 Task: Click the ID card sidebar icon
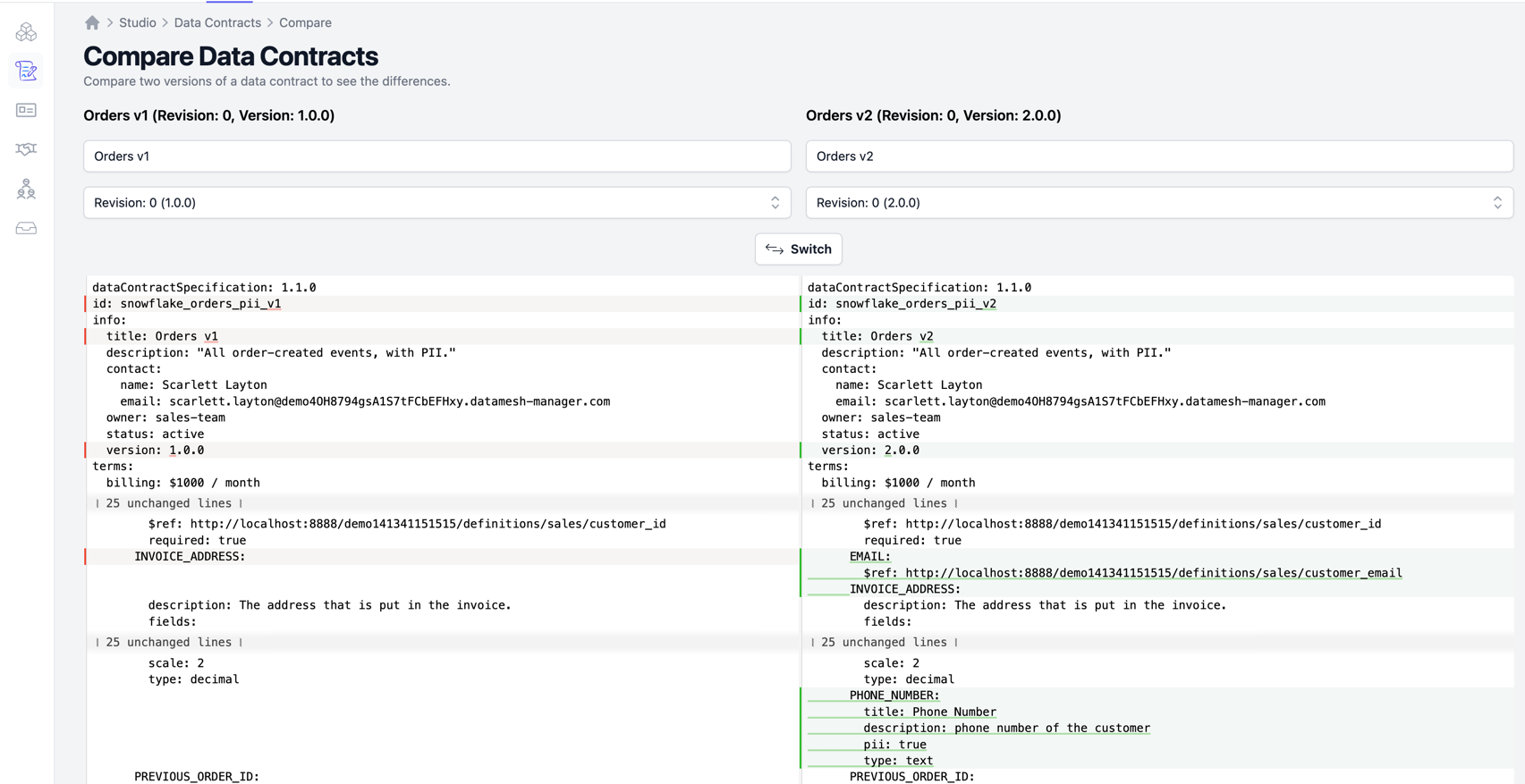[26, 110]
